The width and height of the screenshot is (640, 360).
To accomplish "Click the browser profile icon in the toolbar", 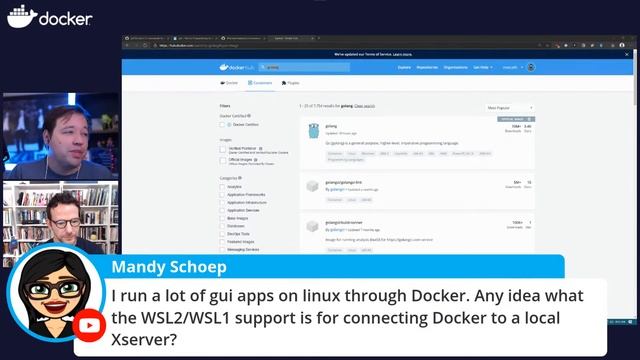I will pyautogui.click(x=622, y=45).
